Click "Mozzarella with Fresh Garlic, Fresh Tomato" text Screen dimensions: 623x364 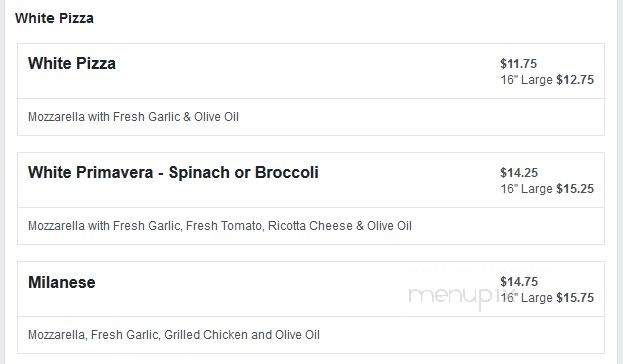pyautogui.click(x=145, y=226)
